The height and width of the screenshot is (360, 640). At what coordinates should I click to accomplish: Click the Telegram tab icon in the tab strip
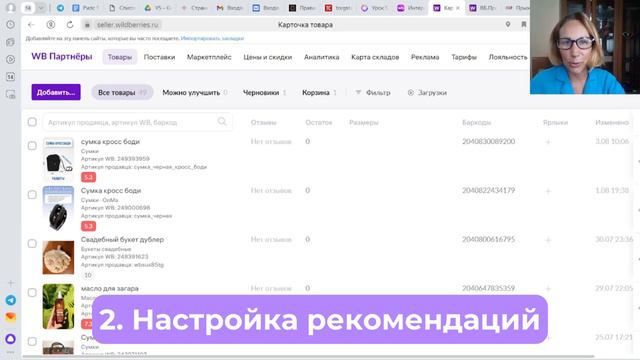[60, 8]
